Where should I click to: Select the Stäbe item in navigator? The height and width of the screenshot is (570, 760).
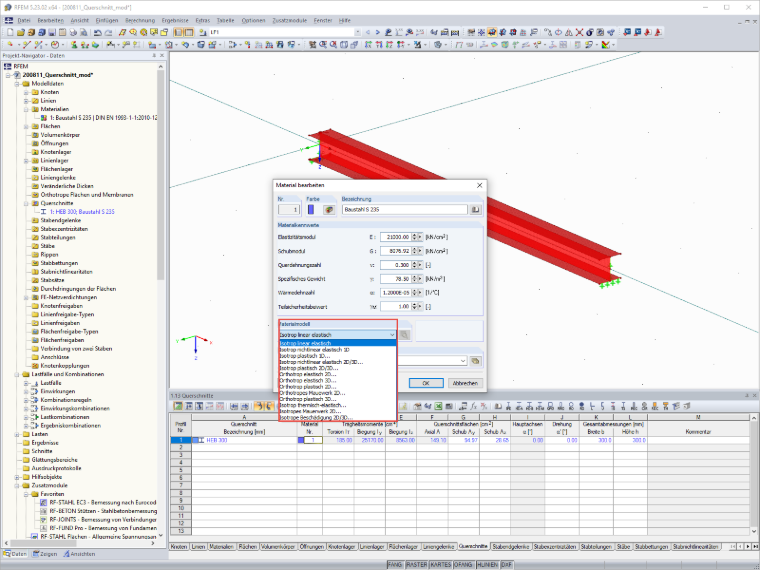48,246
